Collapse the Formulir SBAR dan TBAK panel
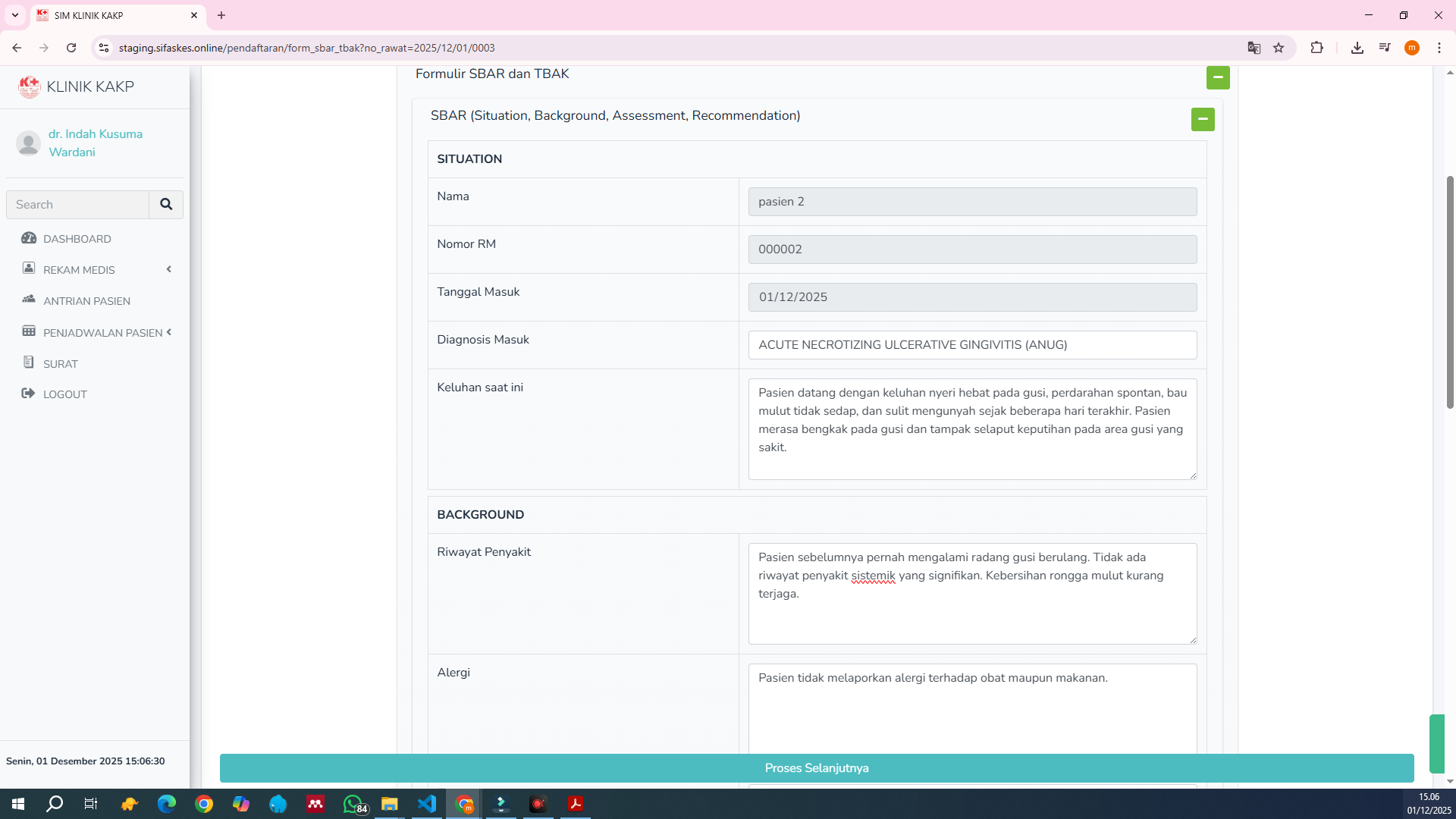 pyautogui.click(x=1218, y=77)
